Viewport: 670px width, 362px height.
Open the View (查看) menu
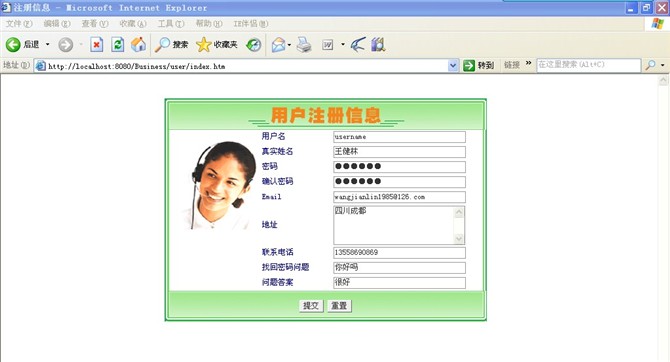95,24
